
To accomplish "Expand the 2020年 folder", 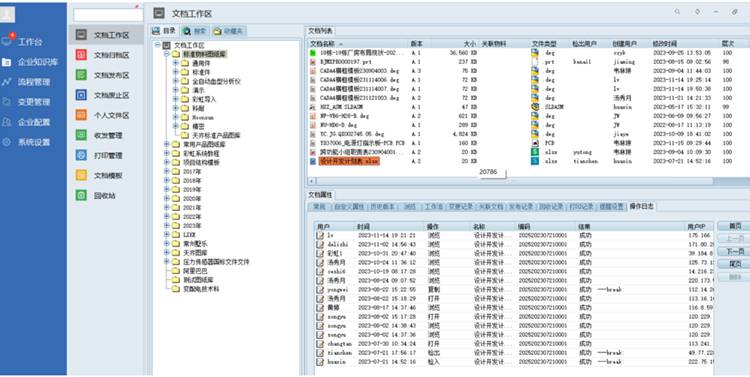I will pyautogui.click(x=166, y=199).
